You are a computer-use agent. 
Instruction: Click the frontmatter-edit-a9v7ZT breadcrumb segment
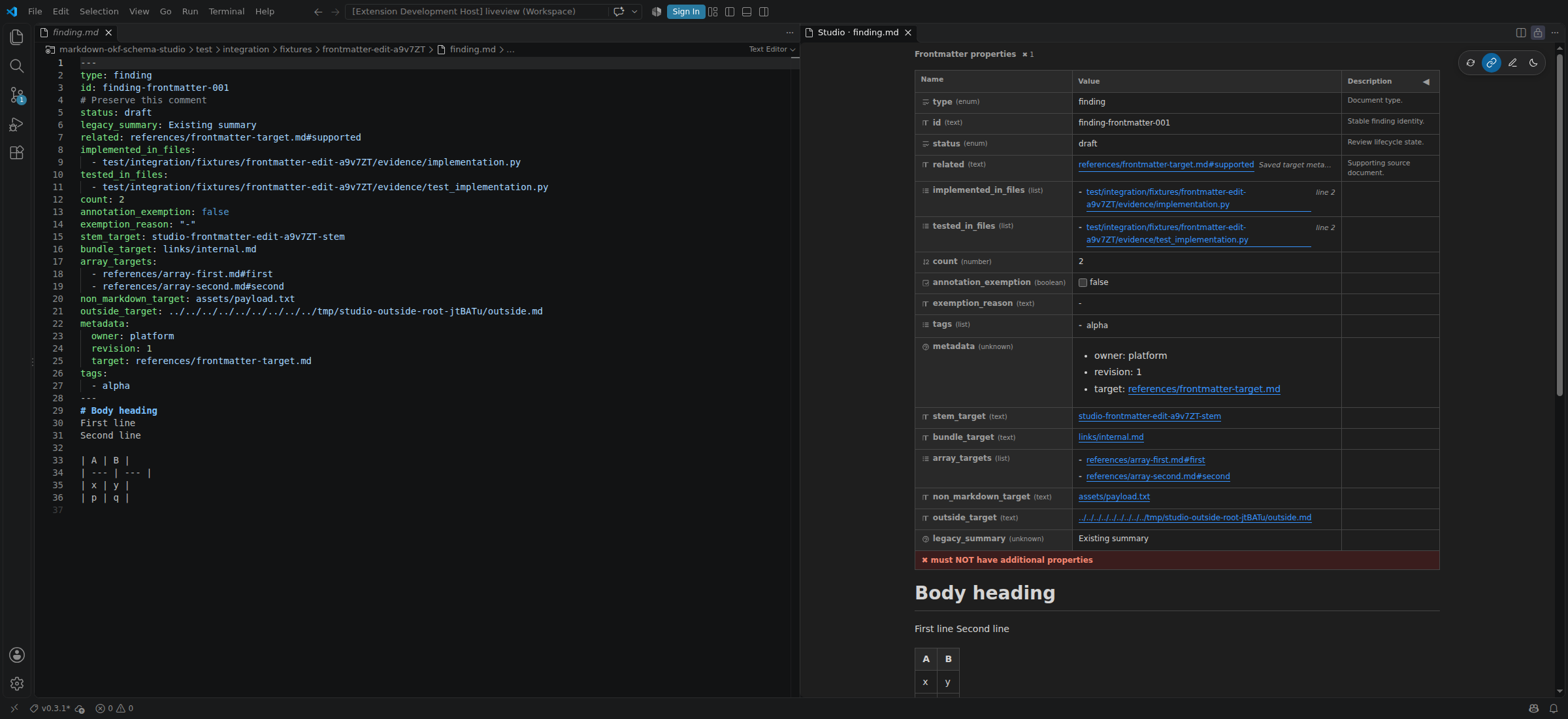click(x=374, y=50)
